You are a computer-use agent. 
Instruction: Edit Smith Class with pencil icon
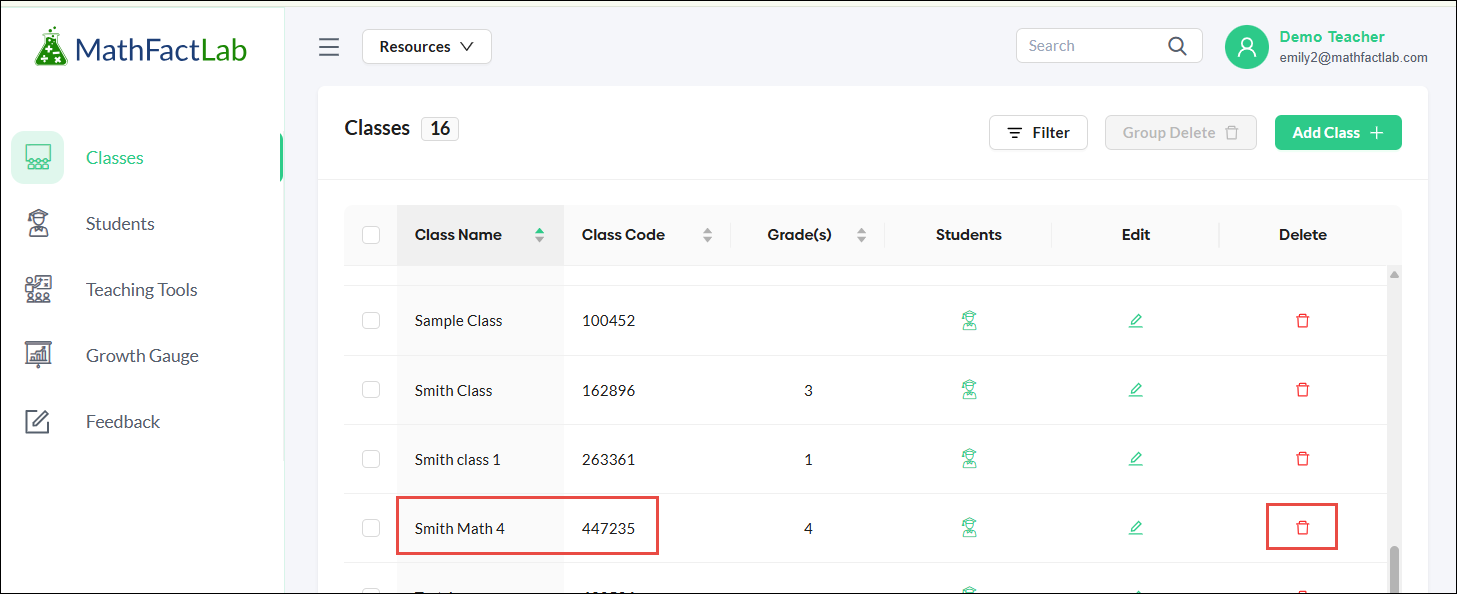pyautogui.click(x=1135, y=389)
